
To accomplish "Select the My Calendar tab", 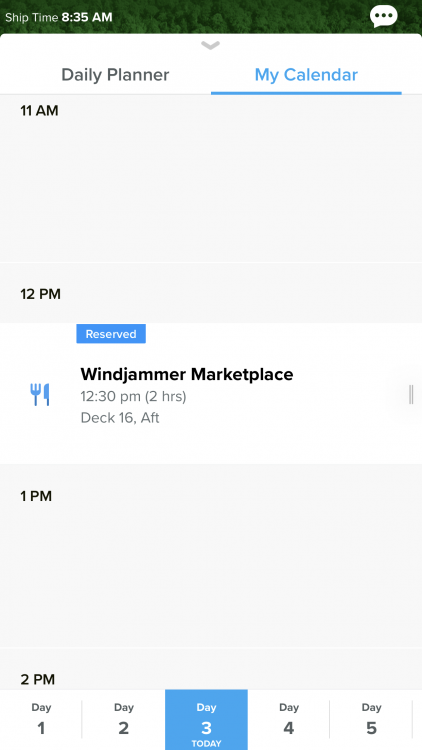I will click(x=306, y=75).
